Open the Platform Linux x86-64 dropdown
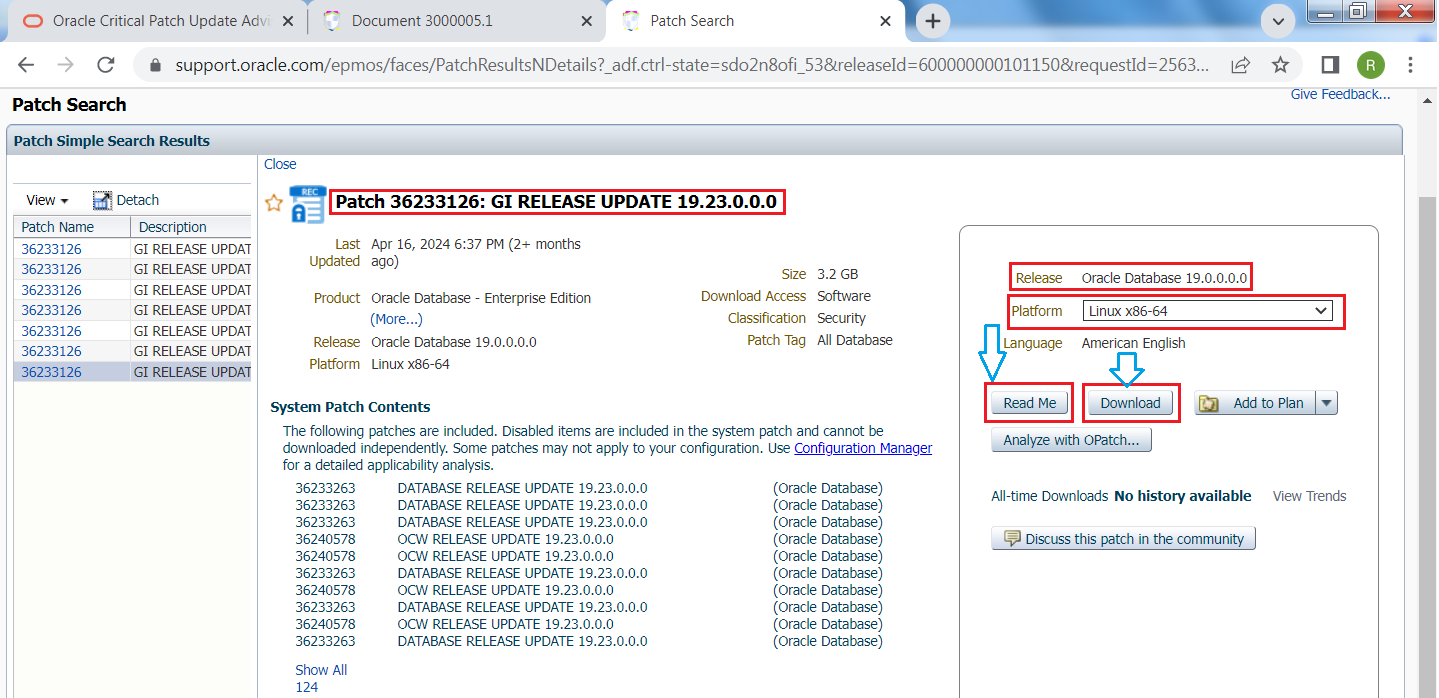Screen dimensions: 1439x698 tap(1208, 311)
